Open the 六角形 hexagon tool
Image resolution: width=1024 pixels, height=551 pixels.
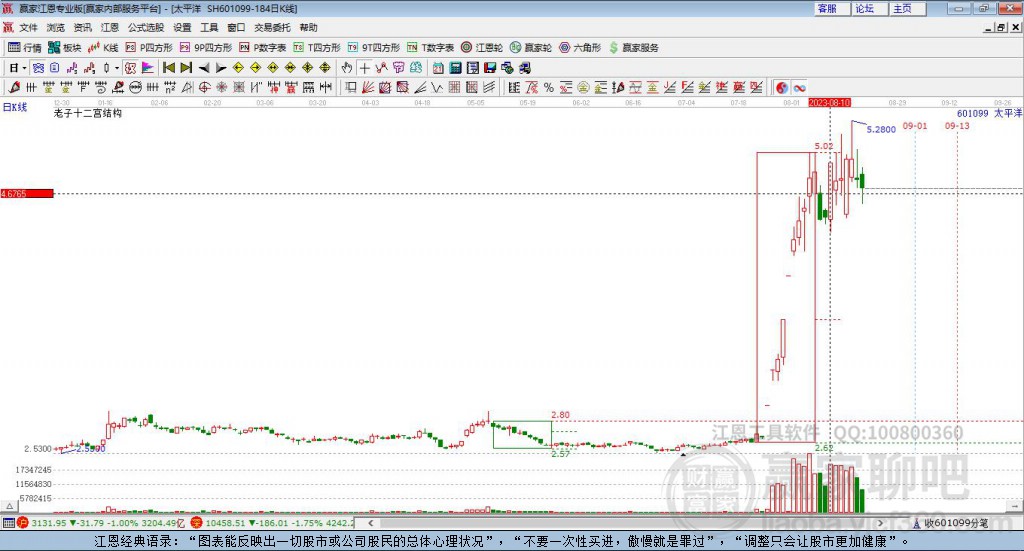click(580, 48)
